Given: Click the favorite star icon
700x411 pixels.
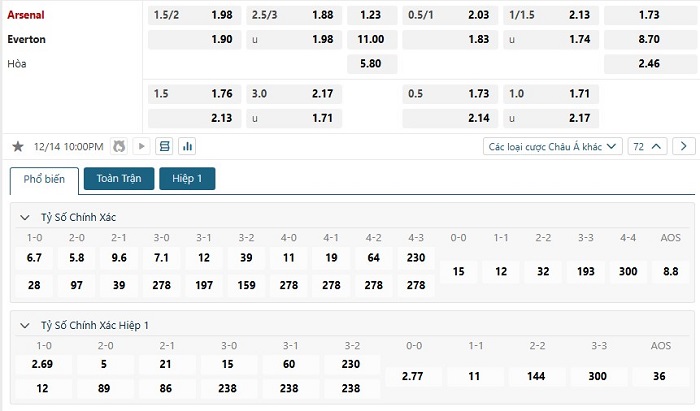Looking at the screenshot, I should pyautogui.click(x=17, y=146).
